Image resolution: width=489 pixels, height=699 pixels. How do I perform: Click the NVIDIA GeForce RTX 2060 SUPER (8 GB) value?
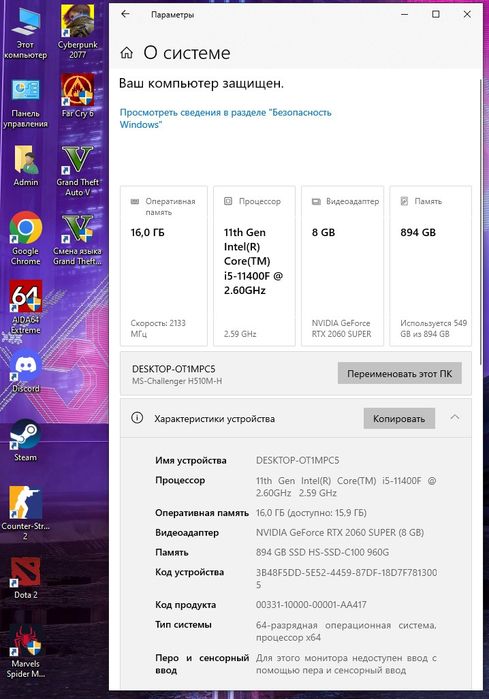(340, 532)
